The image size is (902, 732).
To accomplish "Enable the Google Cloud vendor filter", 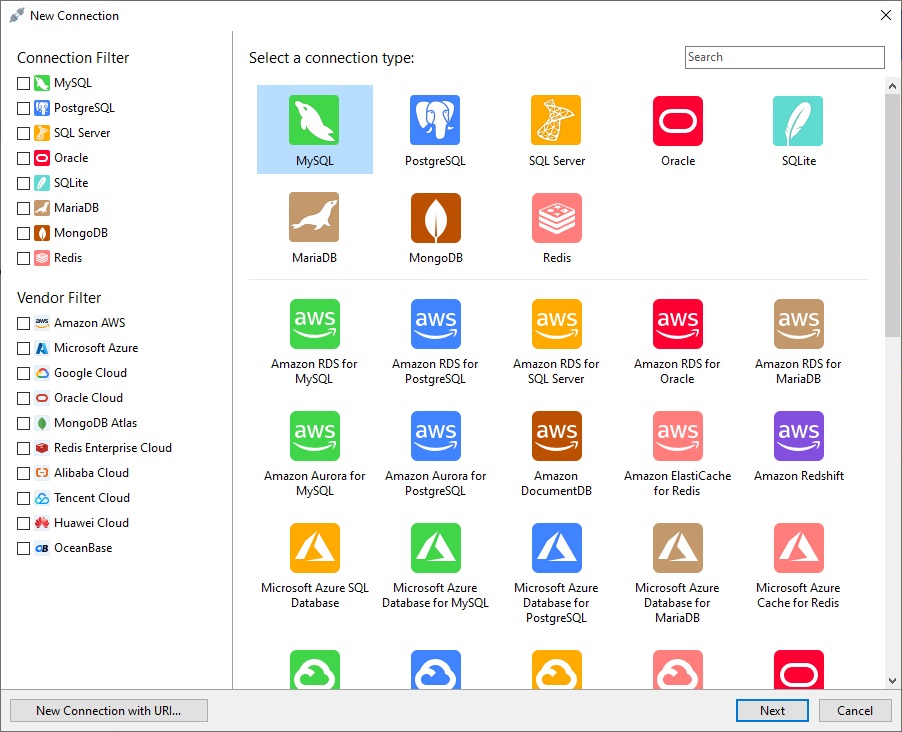I will point(24,373).
